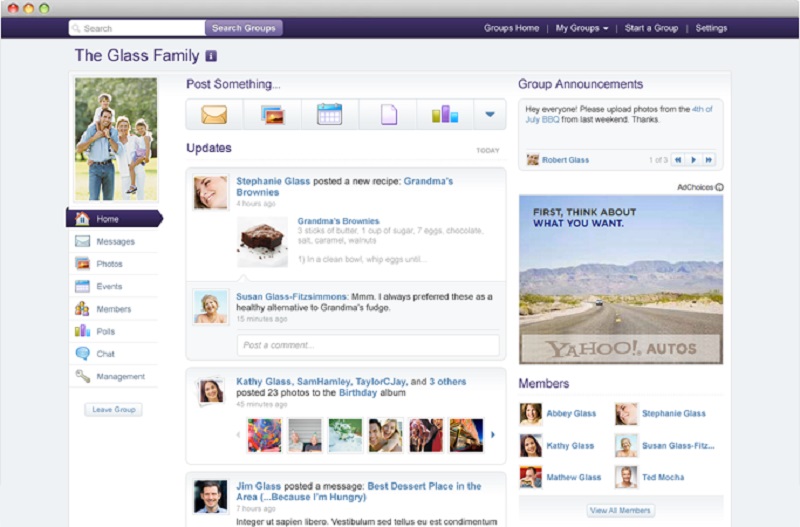Image resolution: width=800 pixels, height=527 pixels.
Task: Post a new message with the envelope icon
Action: coord(214,115)
